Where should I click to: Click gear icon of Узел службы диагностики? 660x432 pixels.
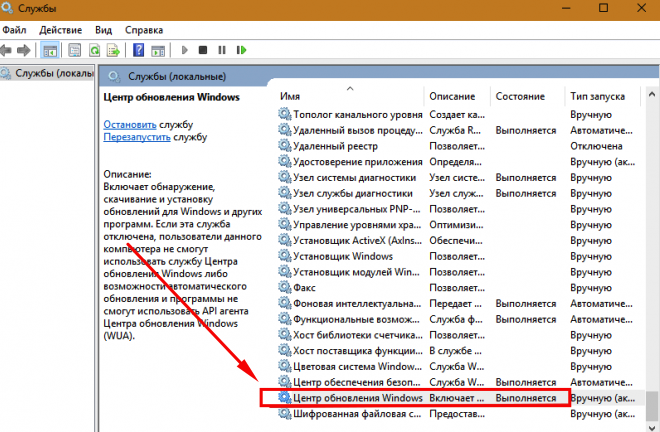click(x=285, y=193)
